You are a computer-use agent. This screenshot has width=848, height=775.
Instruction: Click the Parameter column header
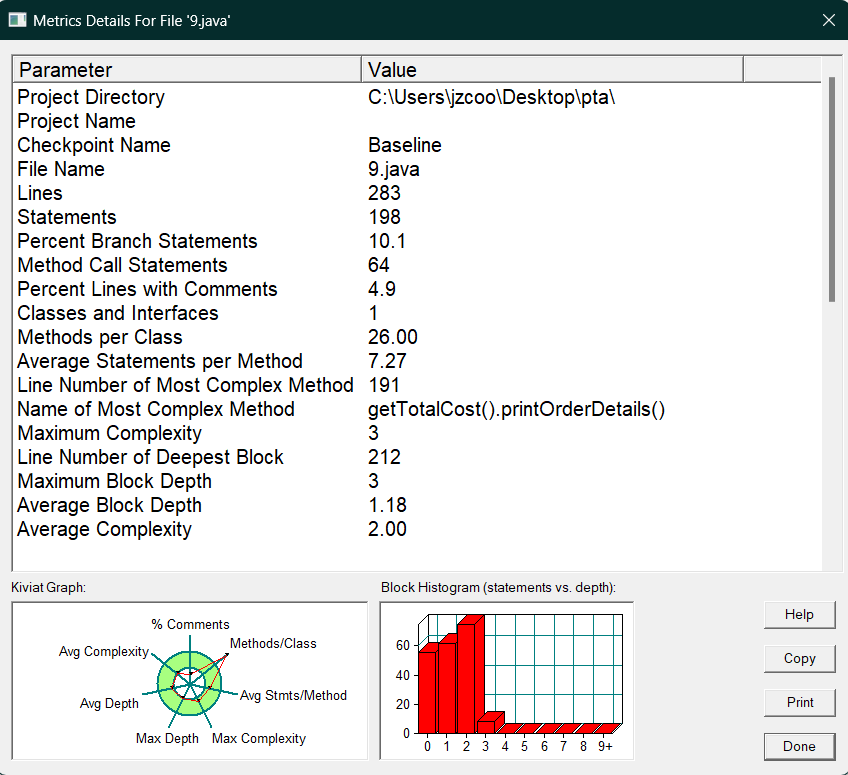(187, 70)
